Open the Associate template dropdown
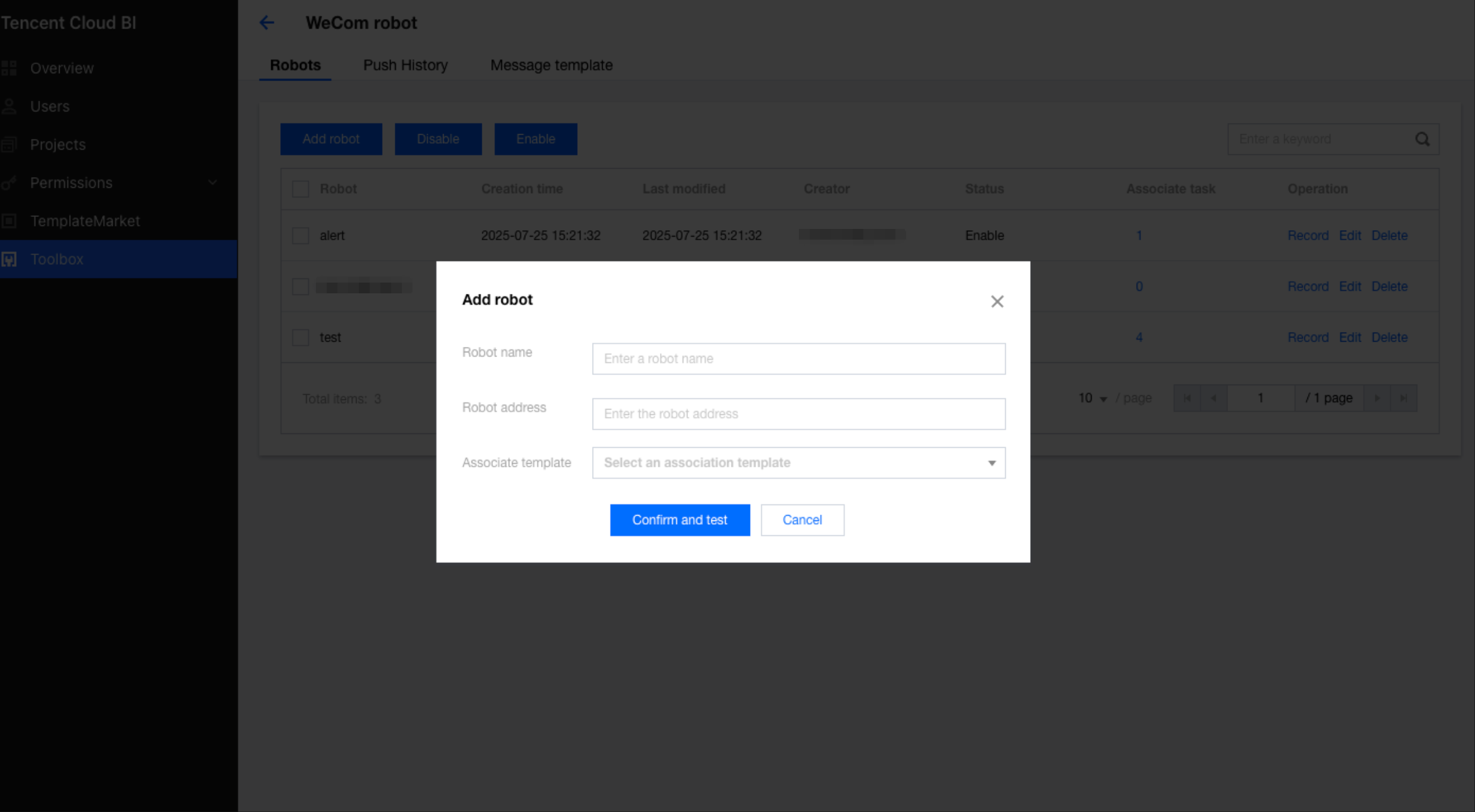The width and height of the screenshot is (1475, 812). (798, 463)
